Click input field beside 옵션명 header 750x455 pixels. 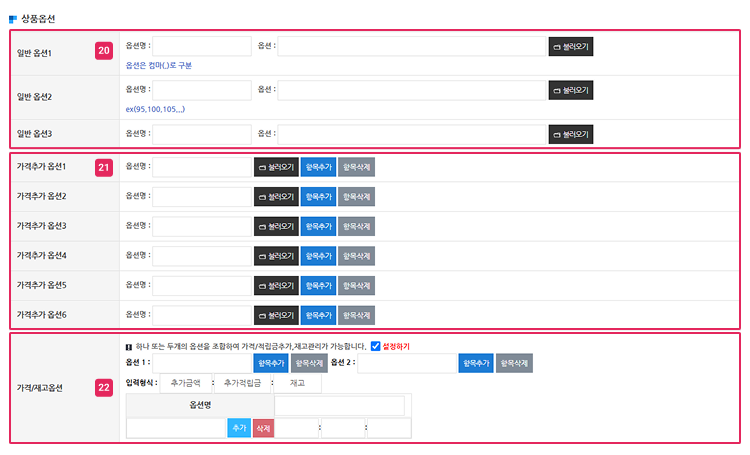click(x=340, y=406)
